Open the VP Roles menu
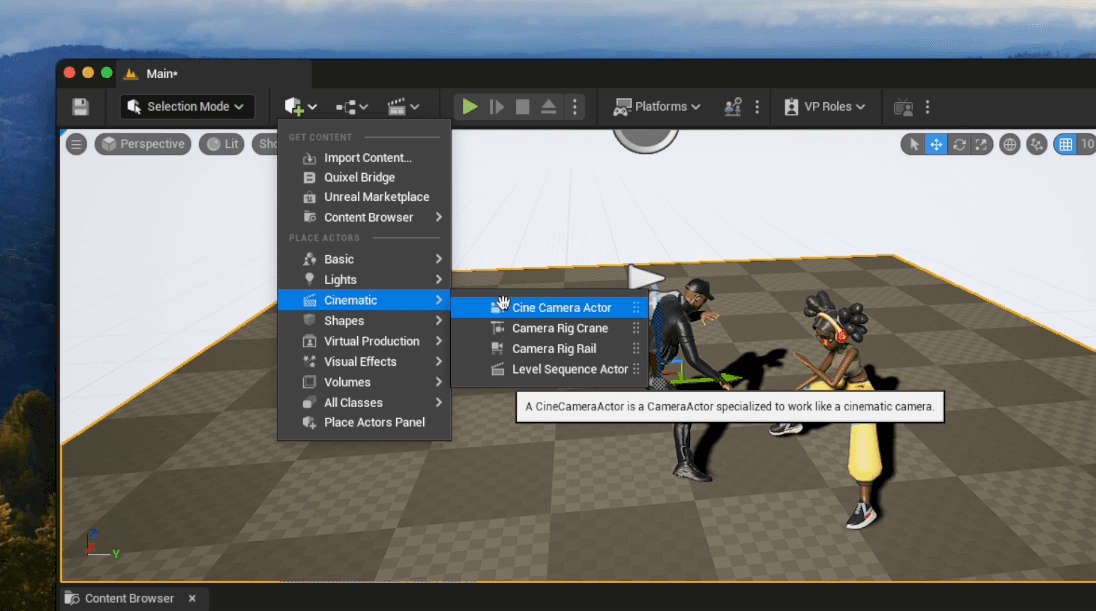Screen dimensions: 1096x611 point(825,107)
